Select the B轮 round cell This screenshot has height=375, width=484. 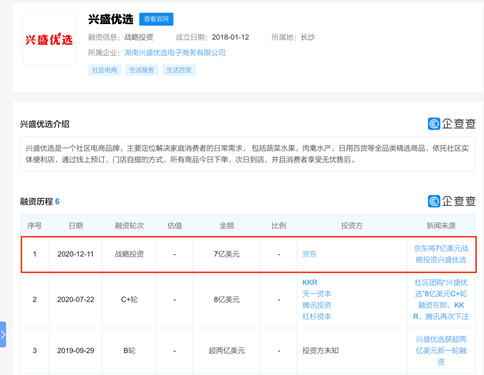129,350
